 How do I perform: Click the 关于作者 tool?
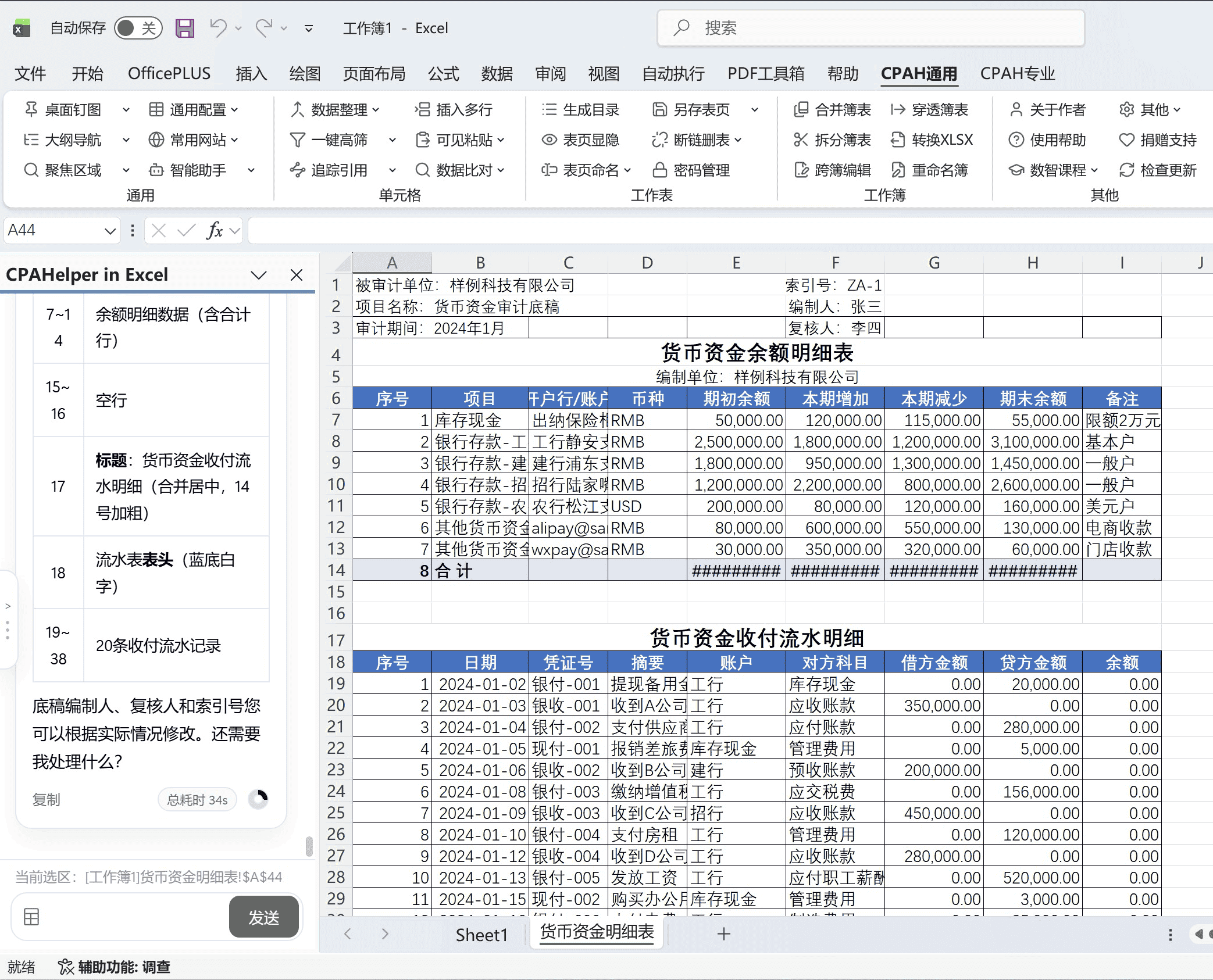(x=1047, y=109)
